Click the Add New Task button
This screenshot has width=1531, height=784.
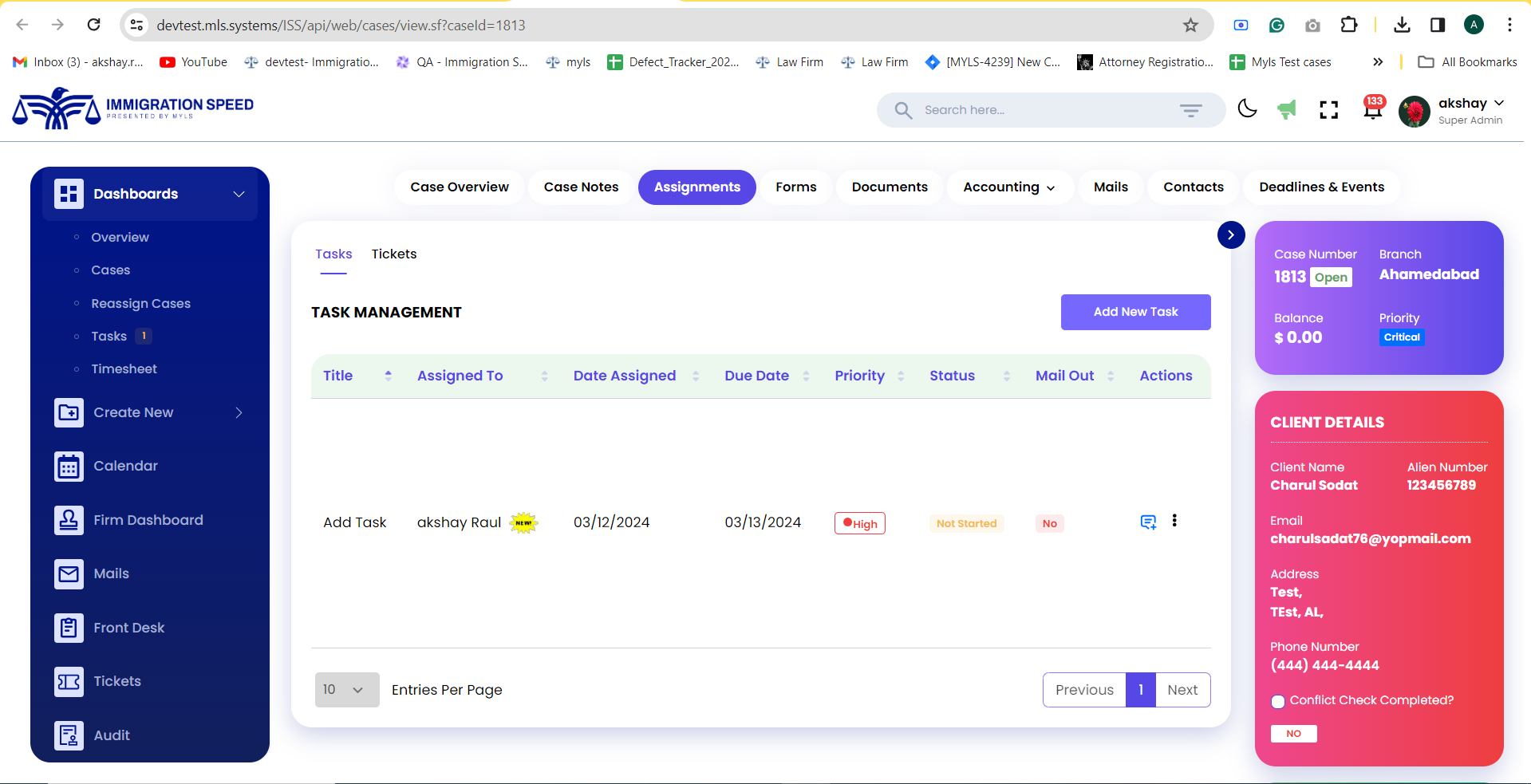(1134, 312)
